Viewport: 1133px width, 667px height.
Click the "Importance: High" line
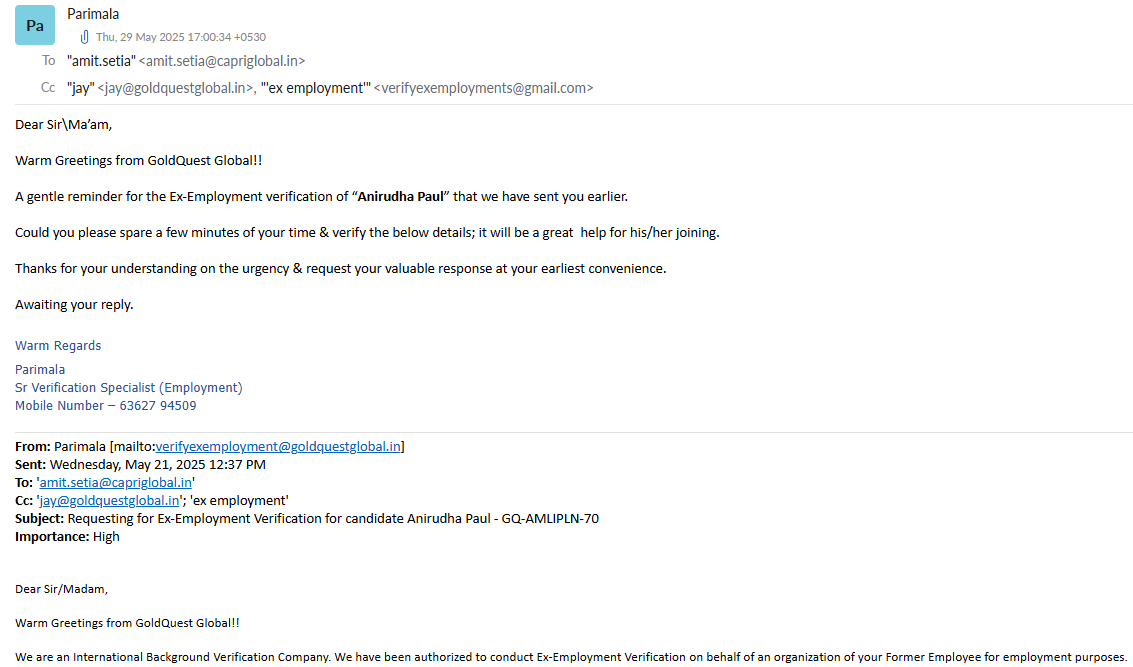coord(67,536)
